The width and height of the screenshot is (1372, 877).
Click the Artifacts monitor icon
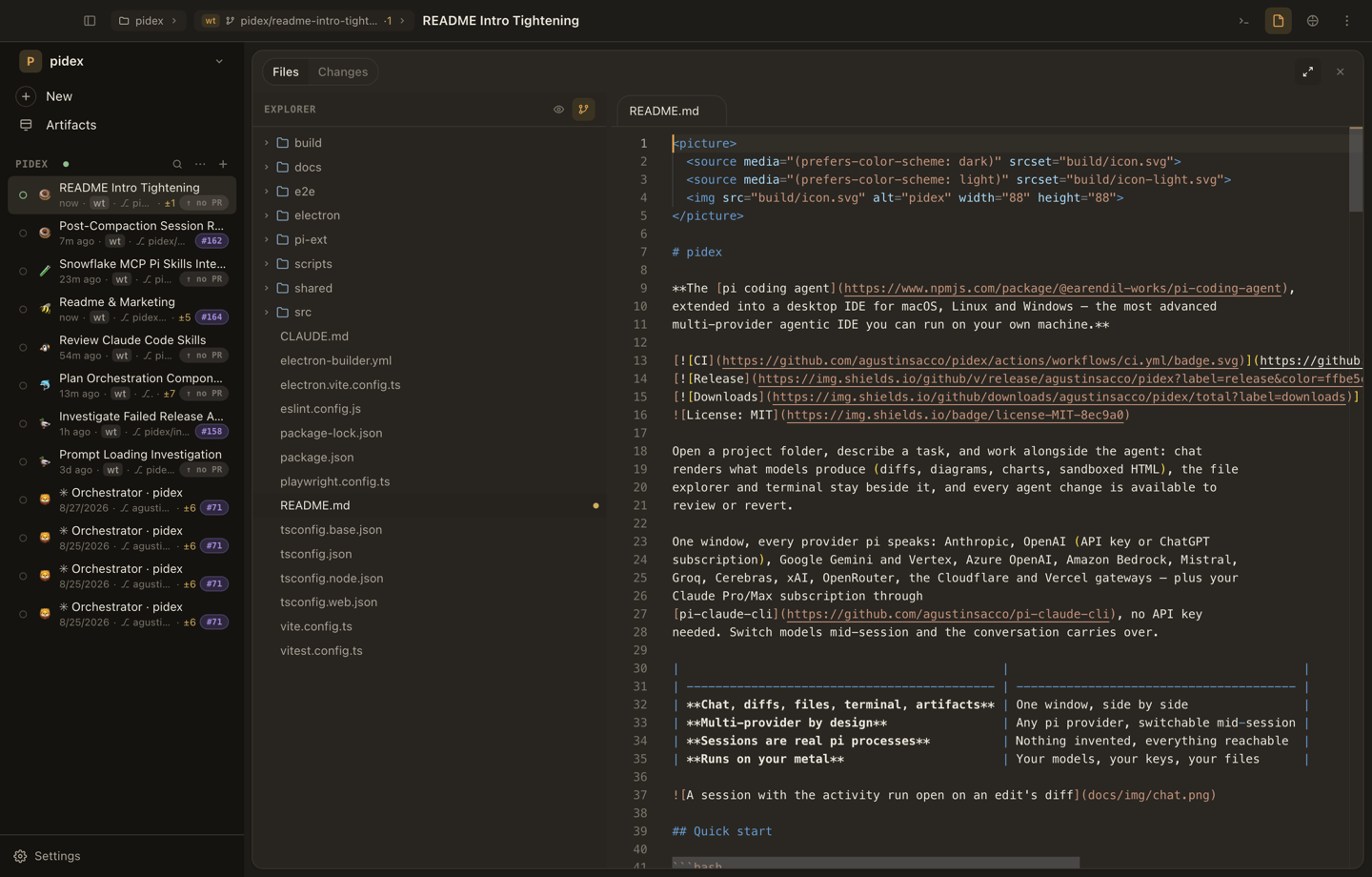click(x=26, y=125)
